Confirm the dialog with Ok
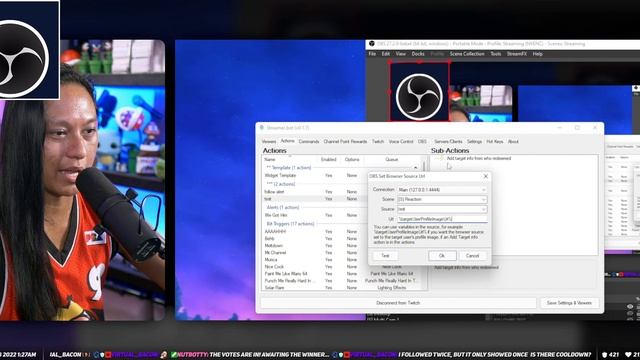 click(442, 256)
